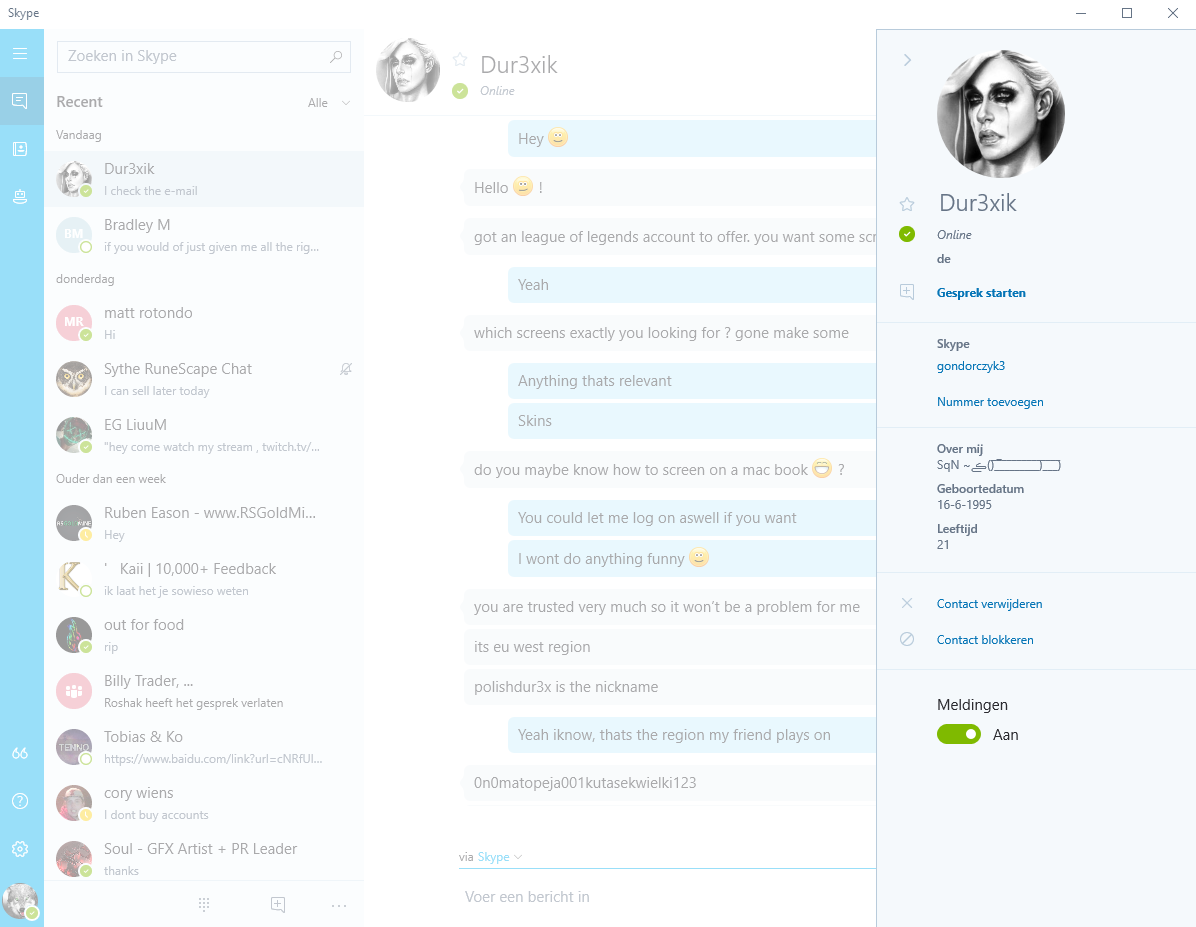Open the Bradley M conversation
This screenshot has width=1196, height=927.
click(x=204, y=235)
